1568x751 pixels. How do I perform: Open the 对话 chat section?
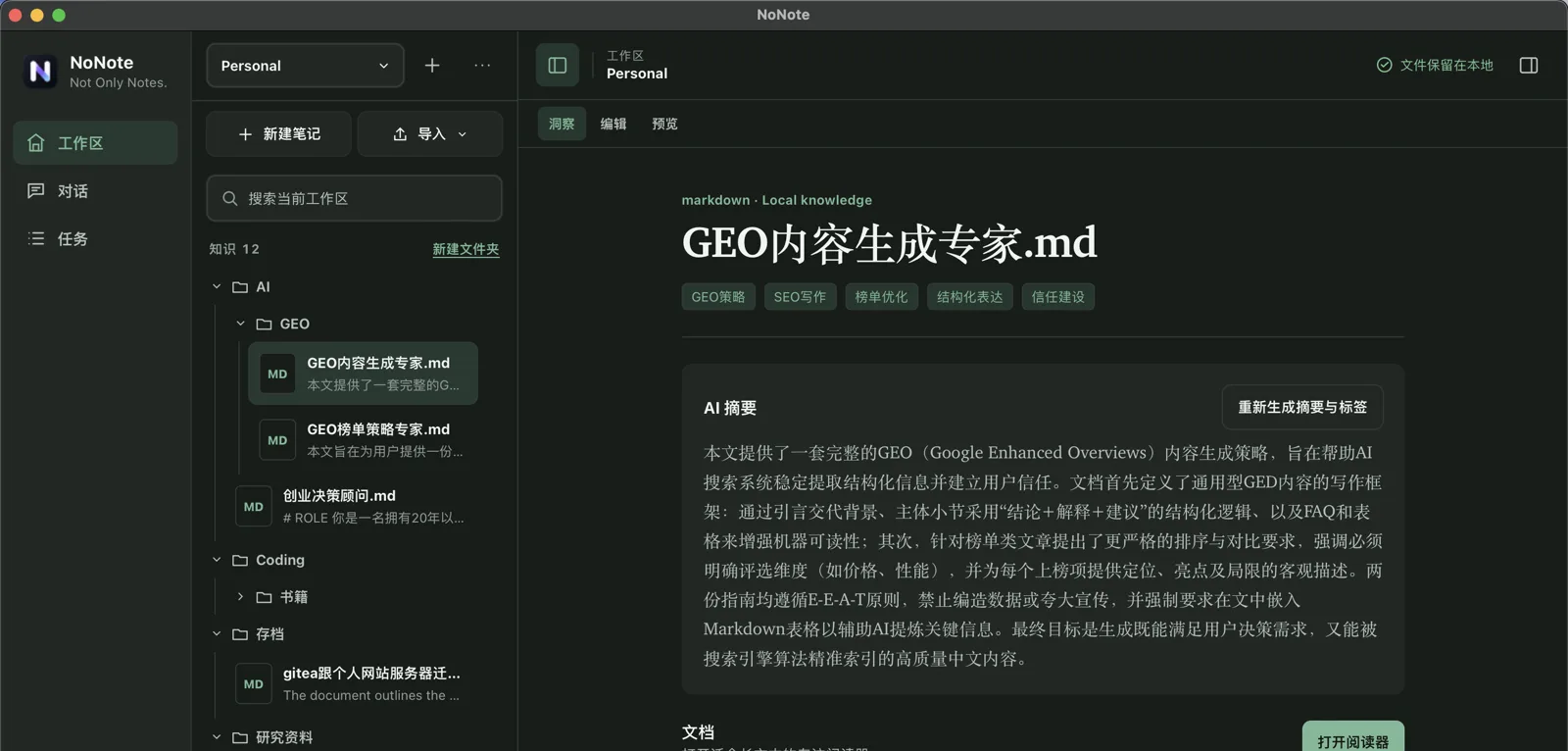(x=95, y=191)
